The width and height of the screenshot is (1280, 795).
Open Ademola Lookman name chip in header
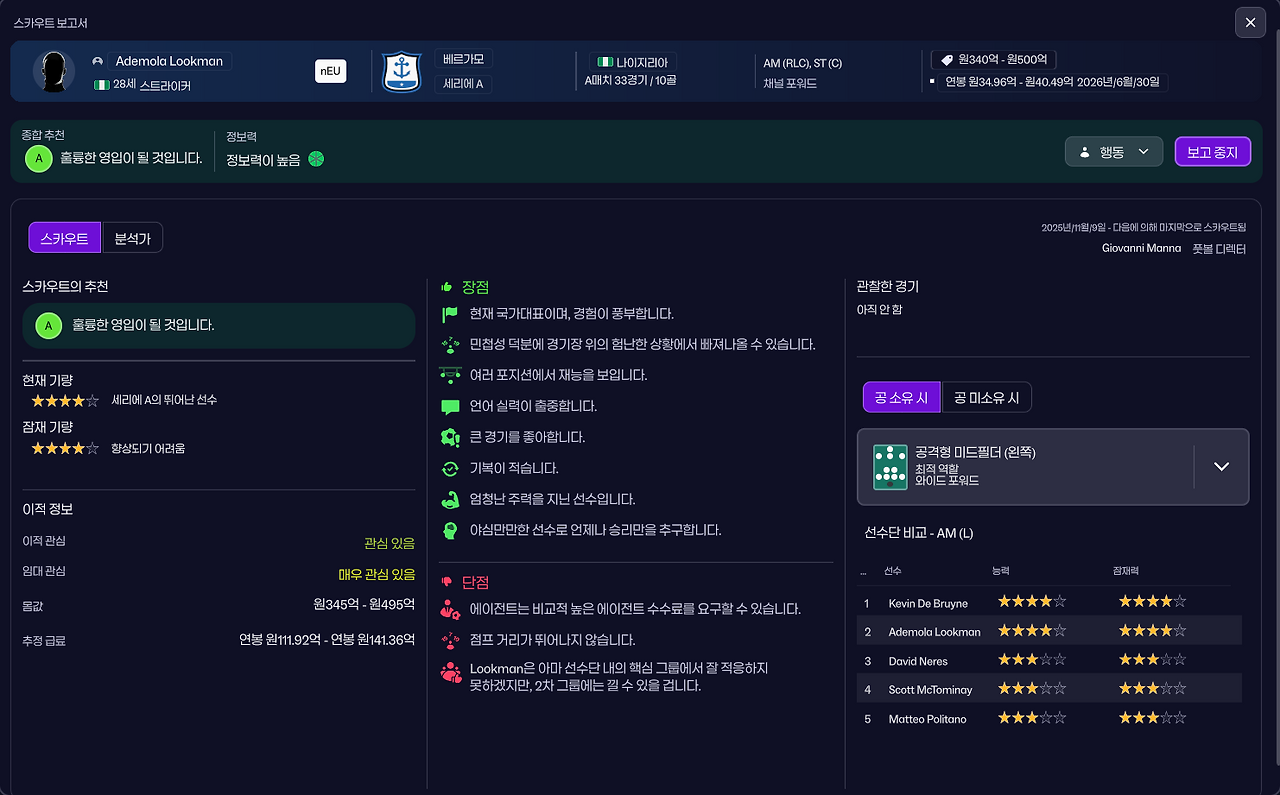[169, 61]
